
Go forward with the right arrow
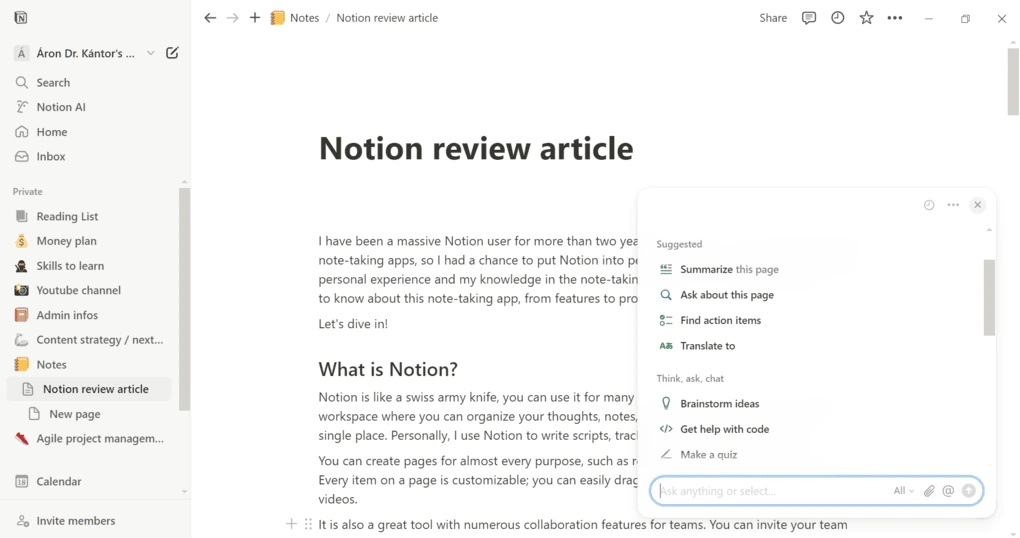[232, 18]
